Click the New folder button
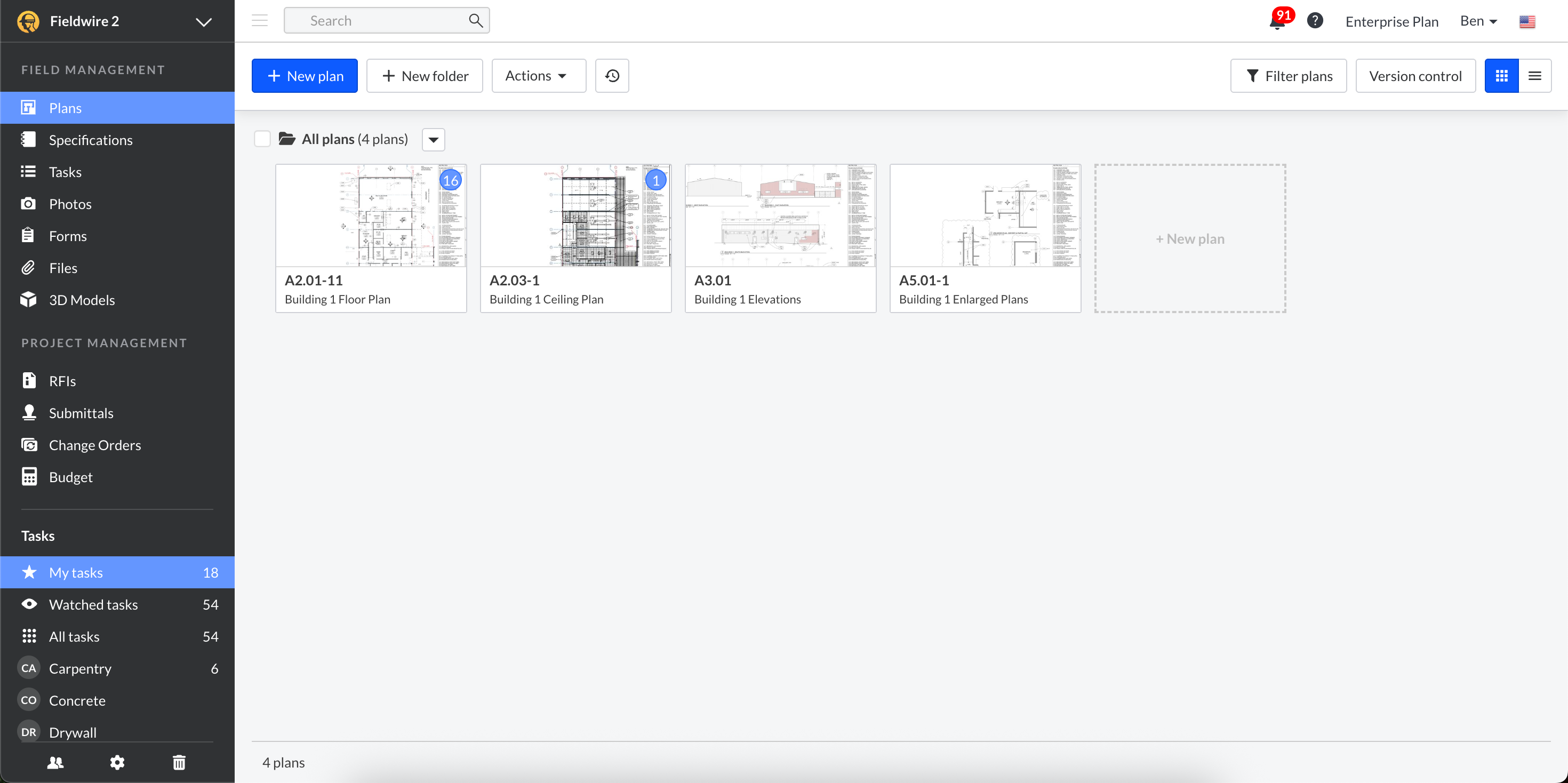1568x783 pixels. pos(424,76)
